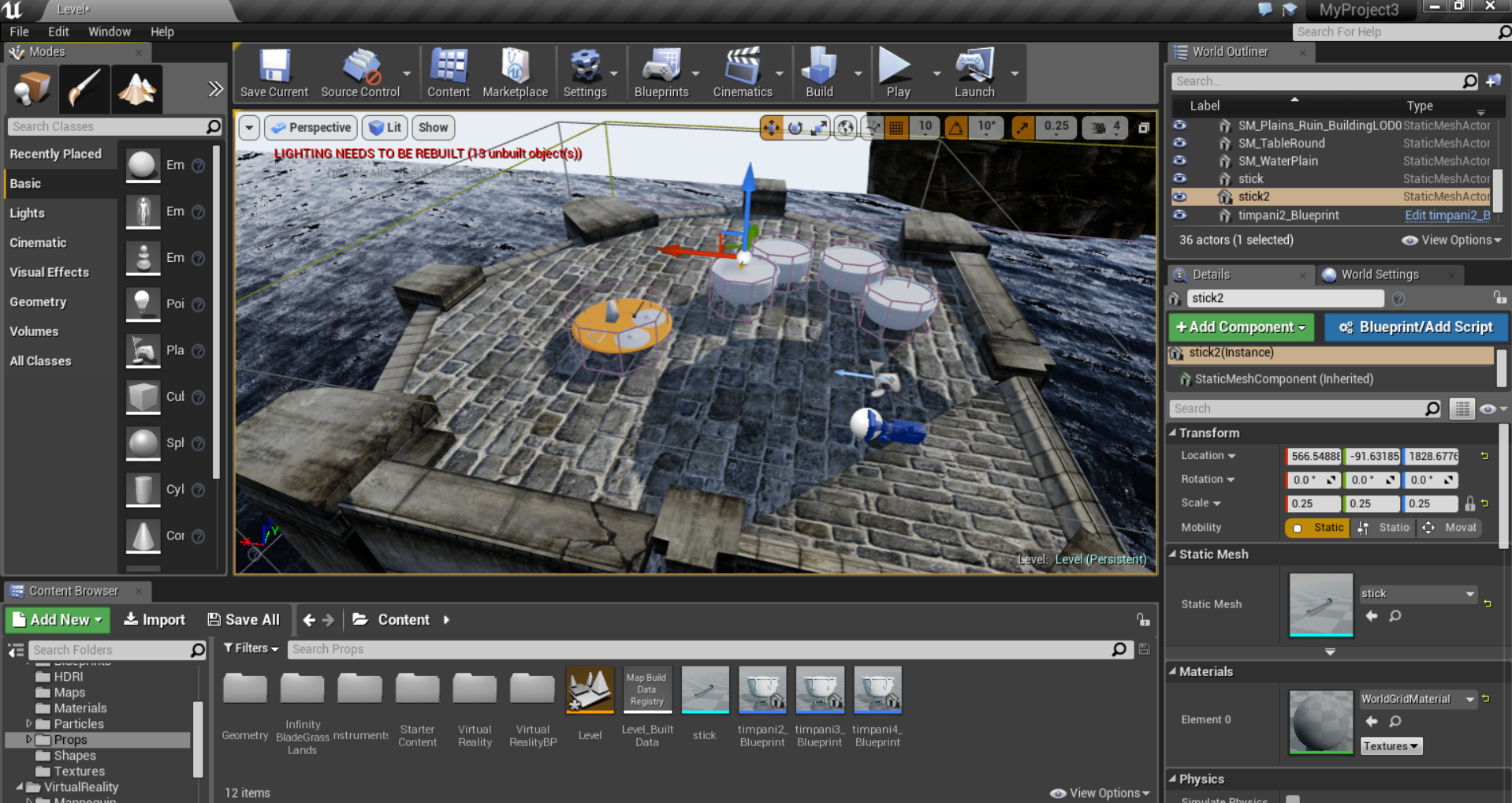Click Save All in Content Browser
The width and height of the screenshot is (1512, 803).
(244, 620)
